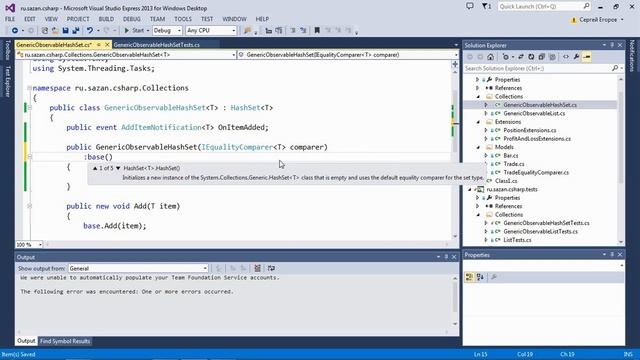Image resolution: width=640 pixels, height=360 pixels.
Task: Open the TEST menu
Action: coord(207,19)
